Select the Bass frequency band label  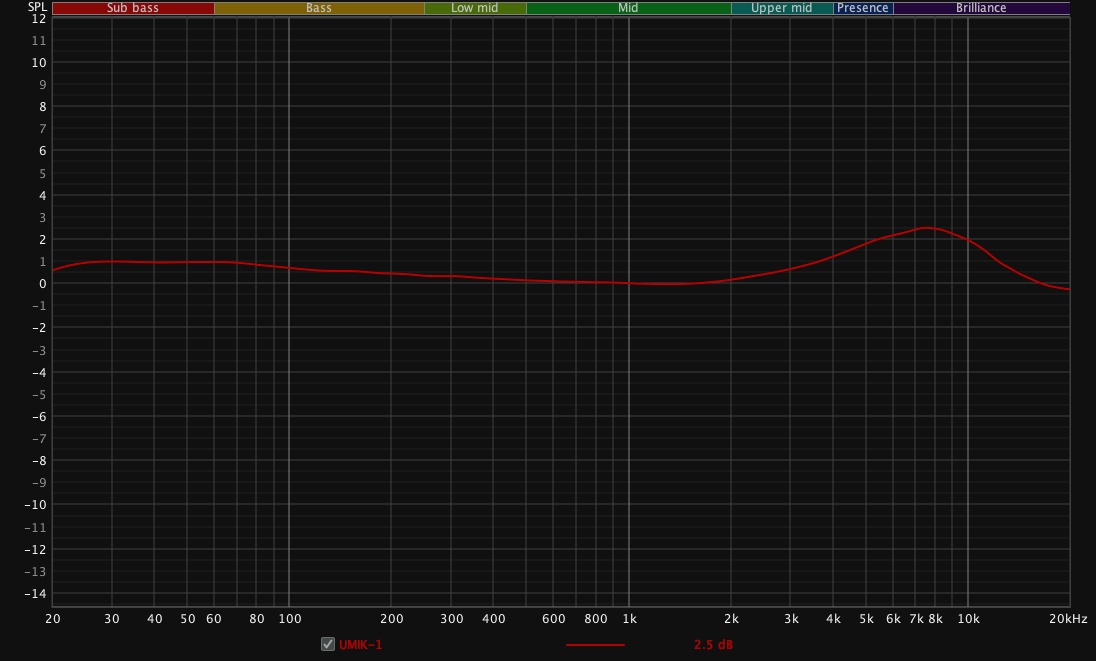(x=319, y=8)
